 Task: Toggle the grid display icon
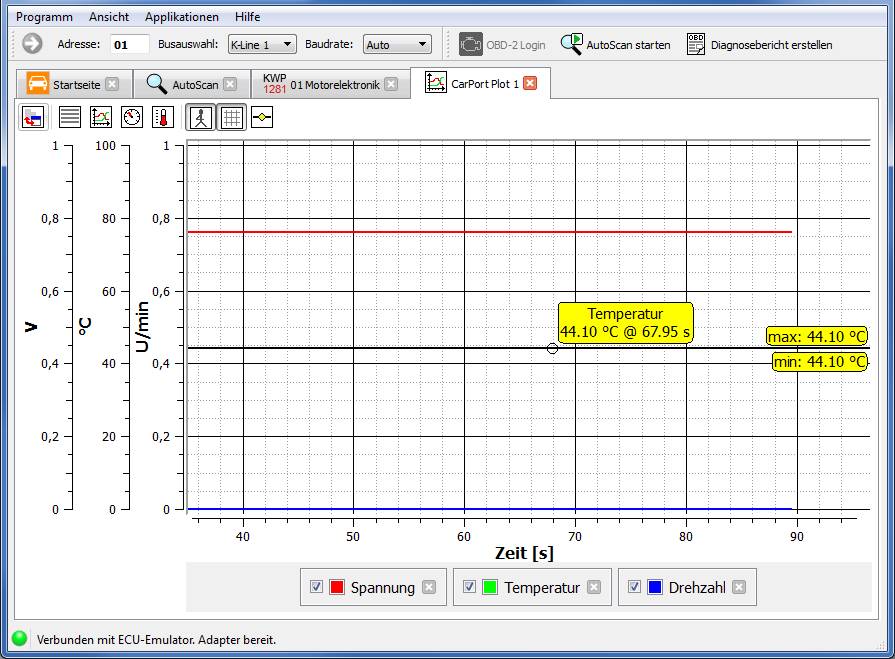[x=232, y=117]
